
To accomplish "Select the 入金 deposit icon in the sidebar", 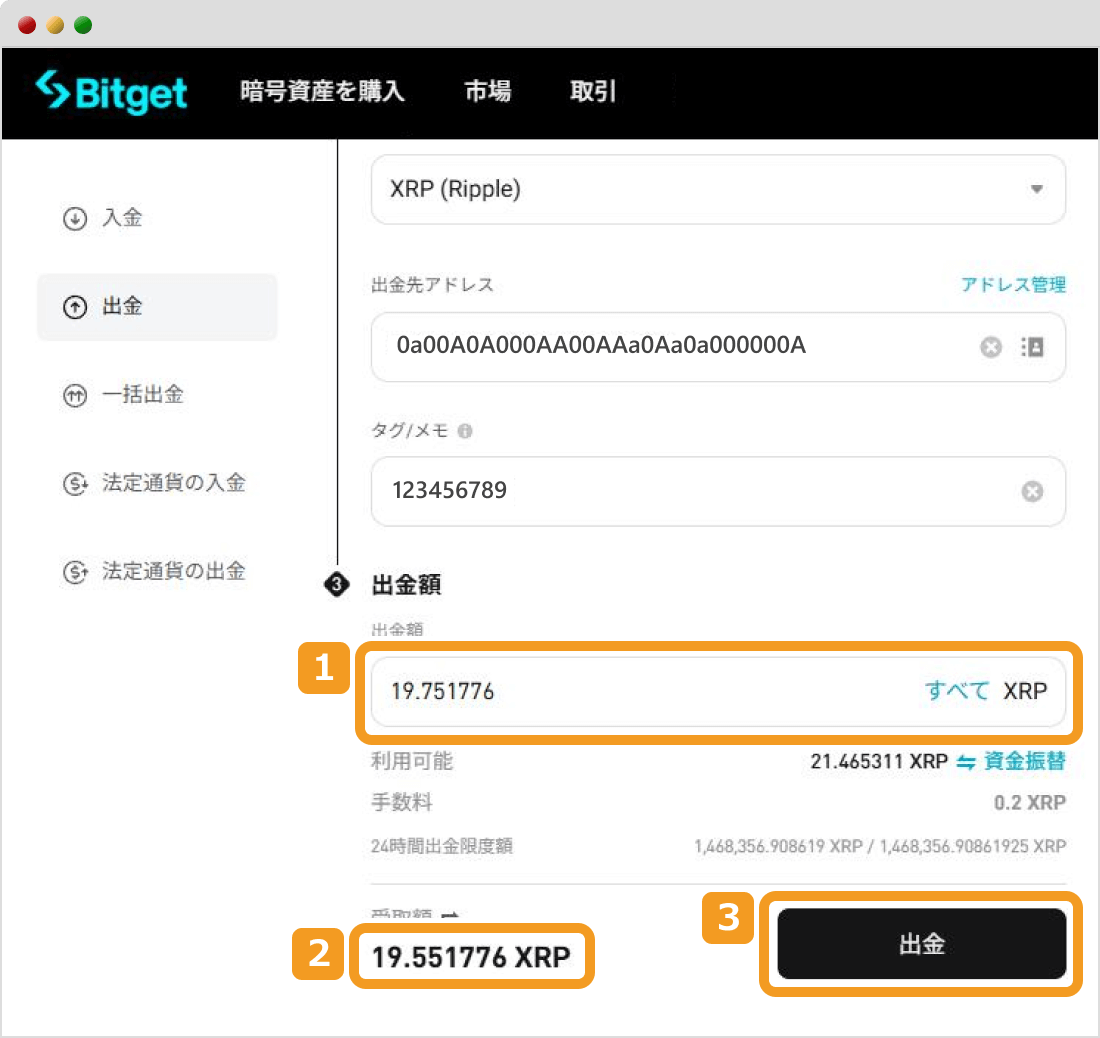I will (x=75, y=218).
